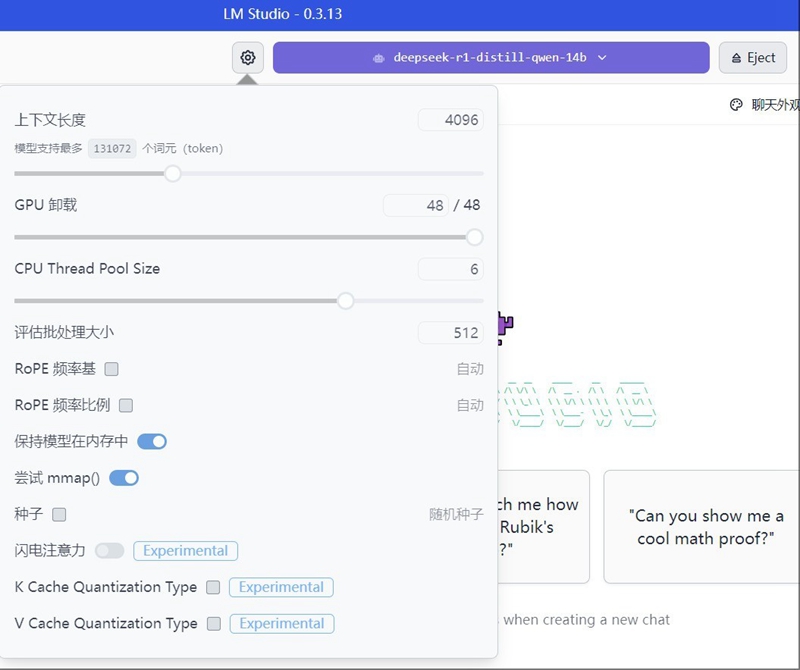Viewport: 800px width, 670px height.
Task: Click "when creating a new chat" text
Action: point(586,619)
